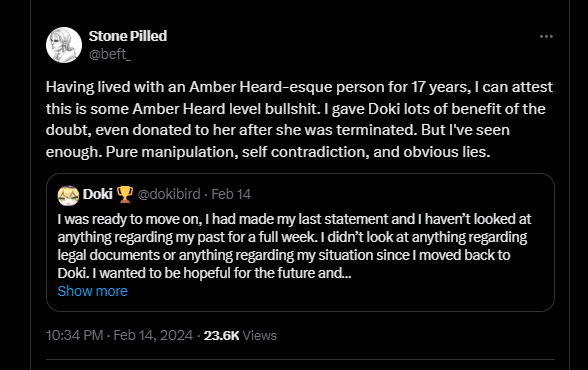
Task: Click the second line of quoted text
Action: (292, 237)
